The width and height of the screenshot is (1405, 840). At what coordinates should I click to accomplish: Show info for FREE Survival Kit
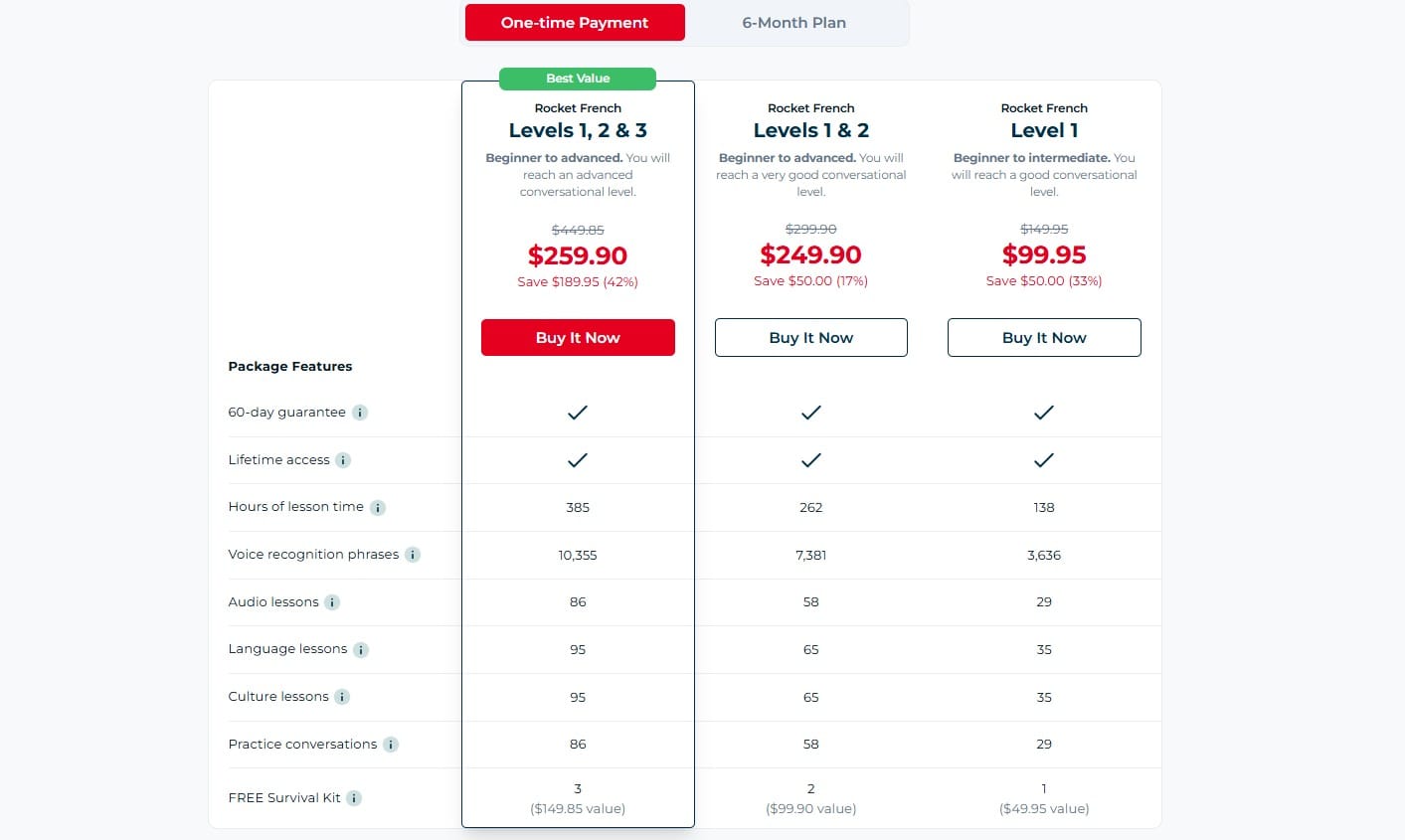[x=354, y=798]
